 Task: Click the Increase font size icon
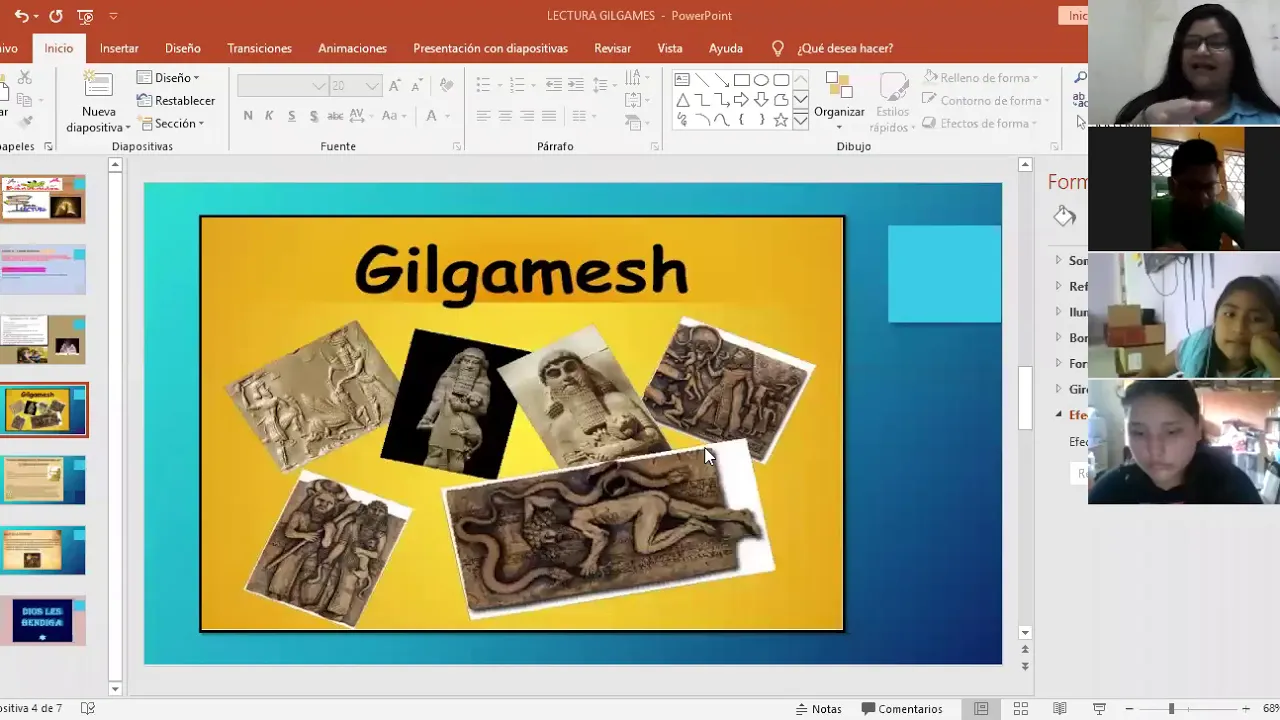[395, 86]
